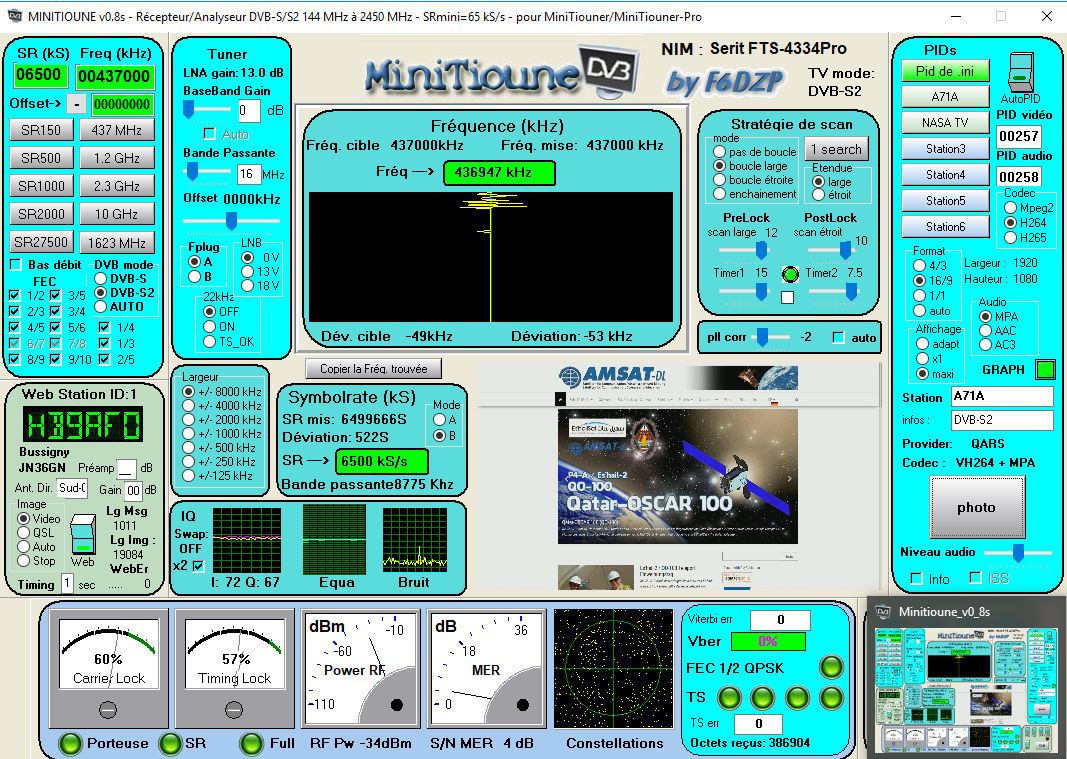The height and width of the screenshot is (759, 1067).
Task: Select DVB-S mode radio button
Action: [101, 278]
